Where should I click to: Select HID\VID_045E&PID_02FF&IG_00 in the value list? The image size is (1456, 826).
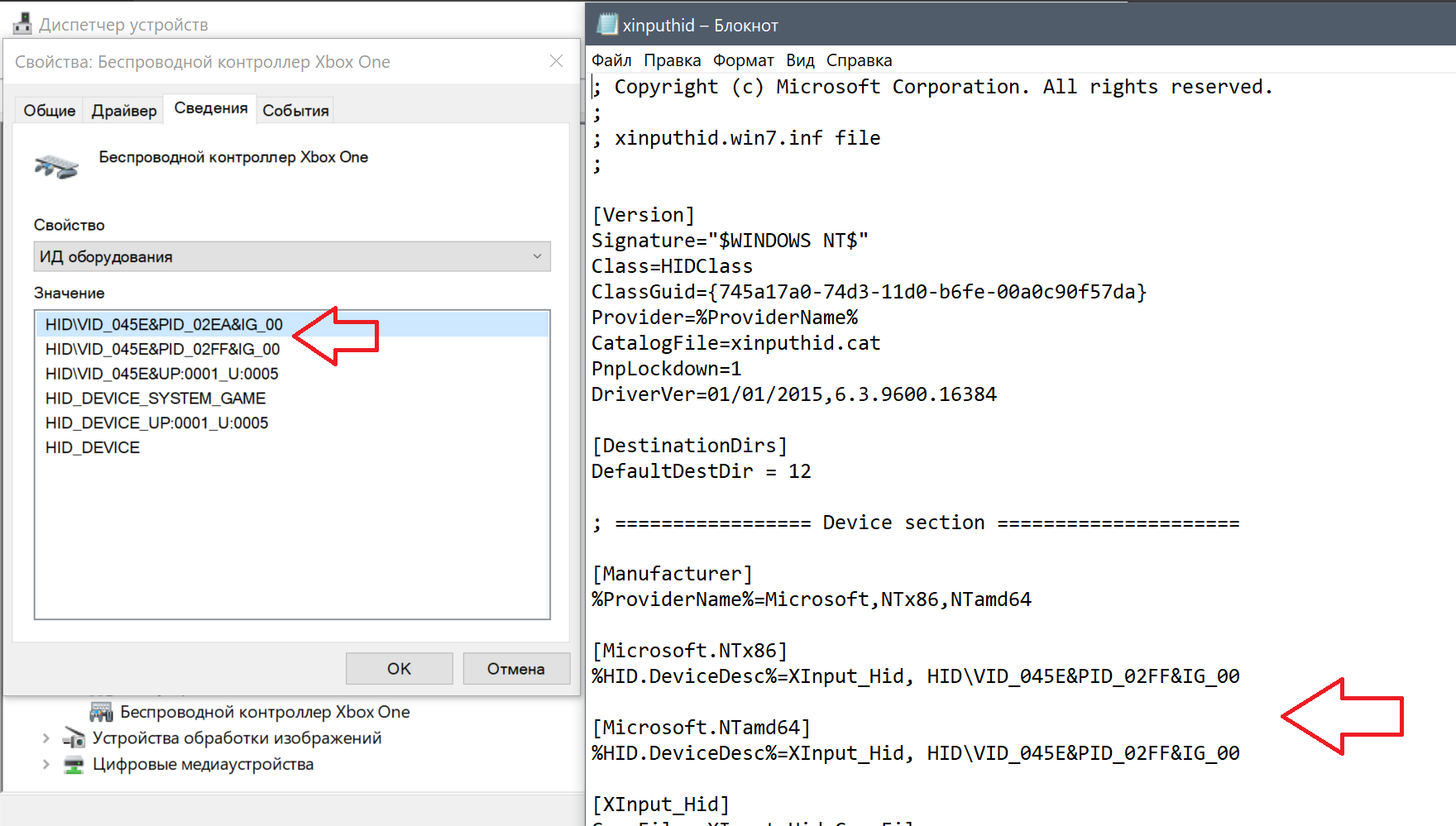292,349
